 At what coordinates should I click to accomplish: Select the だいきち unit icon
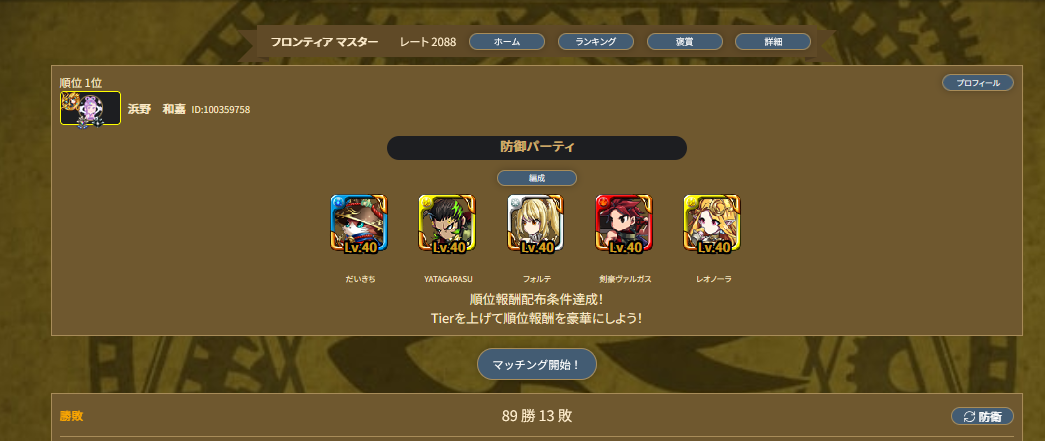[x=360, y=224]
